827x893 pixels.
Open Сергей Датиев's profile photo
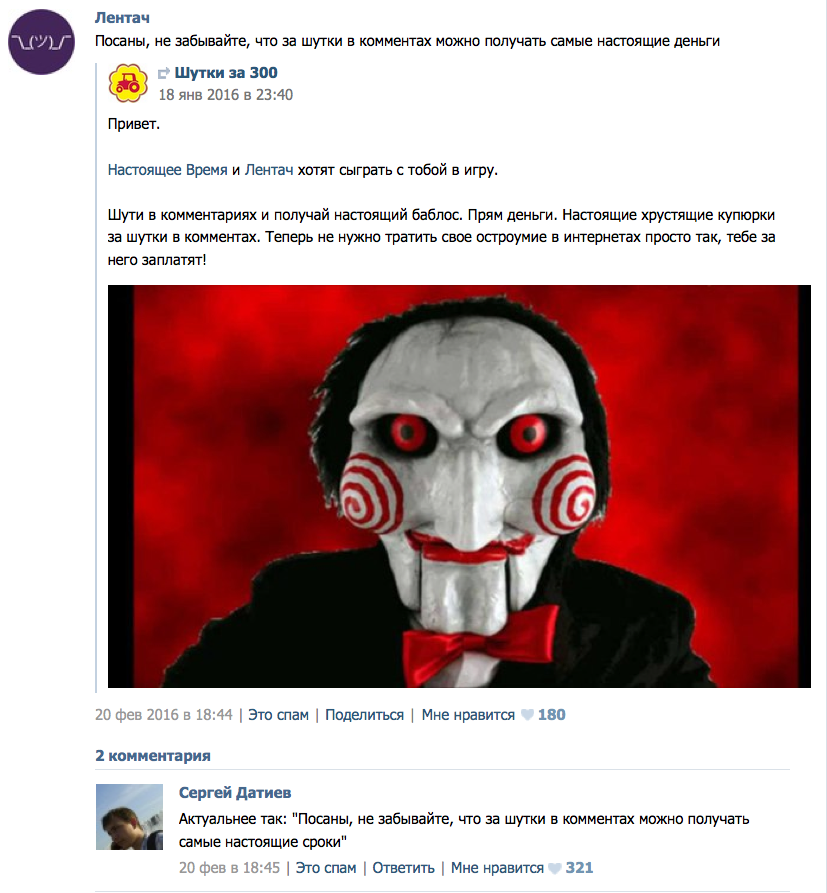click(x=129, y=817)
